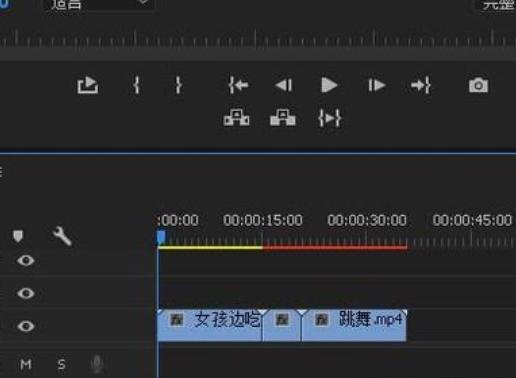Image resolution: width=516 pixels, height=378 pixels.
Task: Go to Out point button
Action: (421, 85)
